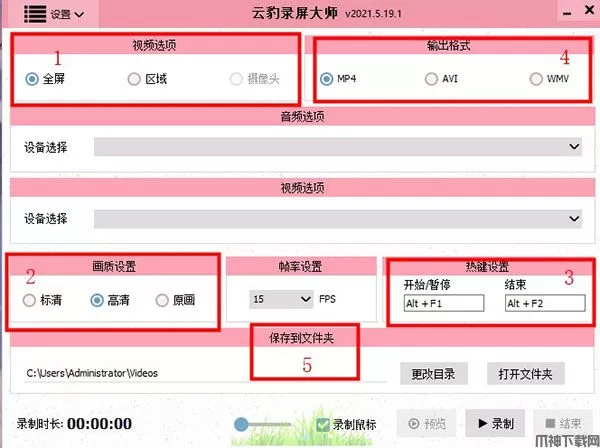Expand the 音频选项 device dropdown
Viewport: 600px width, 448px height.
pos(338,147)
